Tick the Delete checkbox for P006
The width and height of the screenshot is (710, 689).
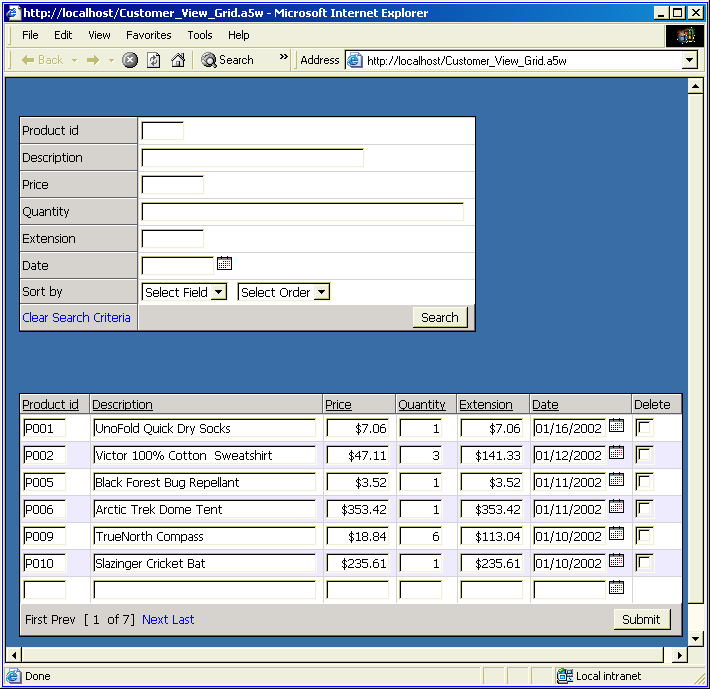coord(644,509)
